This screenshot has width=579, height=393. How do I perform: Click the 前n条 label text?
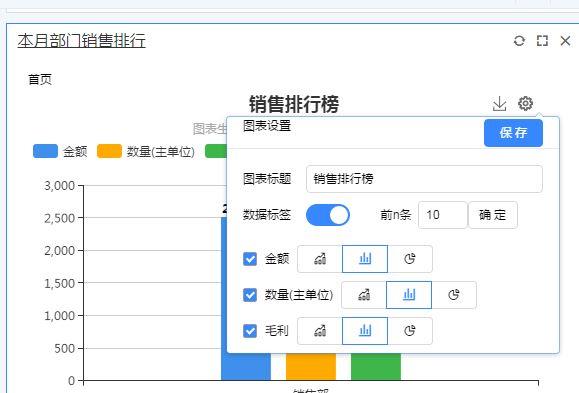pyautogui.click(x=395, y=215)
